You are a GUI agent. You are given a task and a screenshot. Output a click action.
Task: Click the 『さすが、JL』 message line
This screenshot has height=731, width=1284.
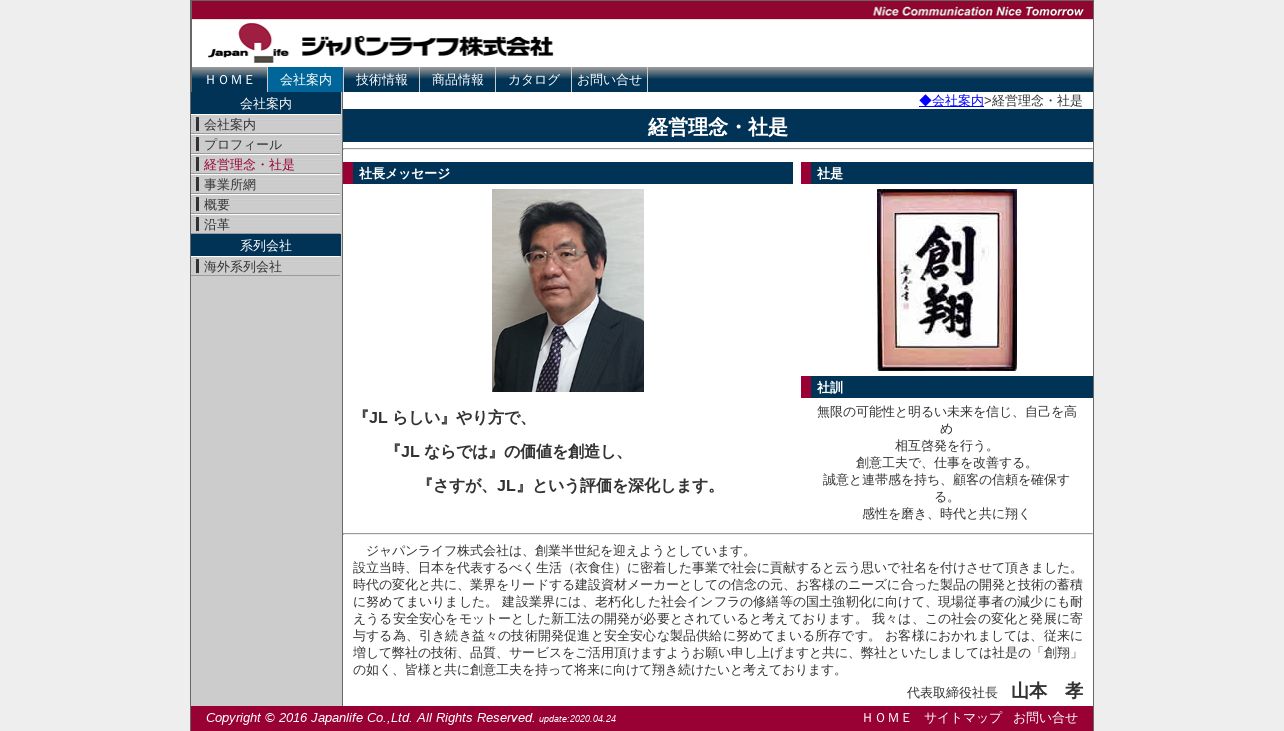(570, 486)
